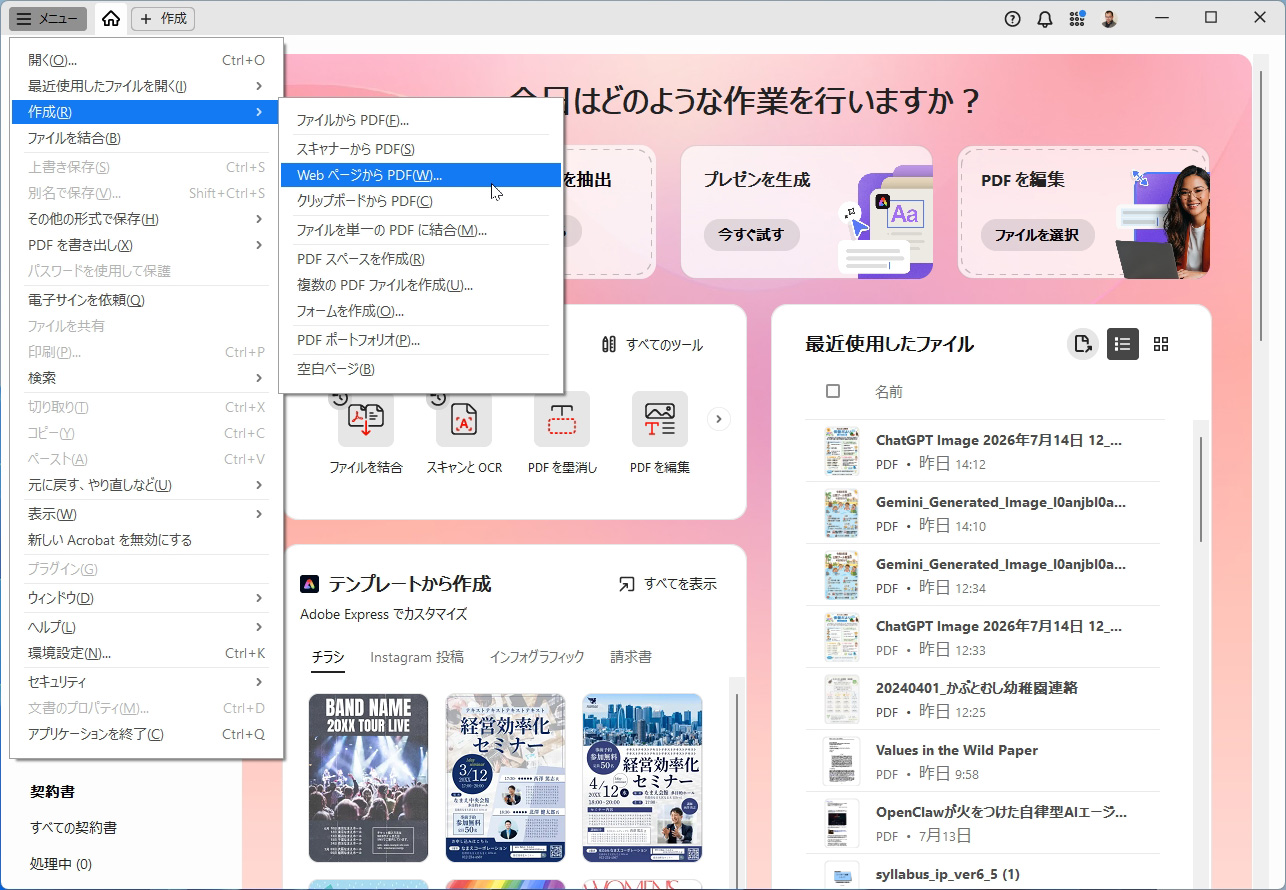Viewport: 1286px width, 890px height.
Task: Click the Adobe Express logo icon
Action: (310, 584)
